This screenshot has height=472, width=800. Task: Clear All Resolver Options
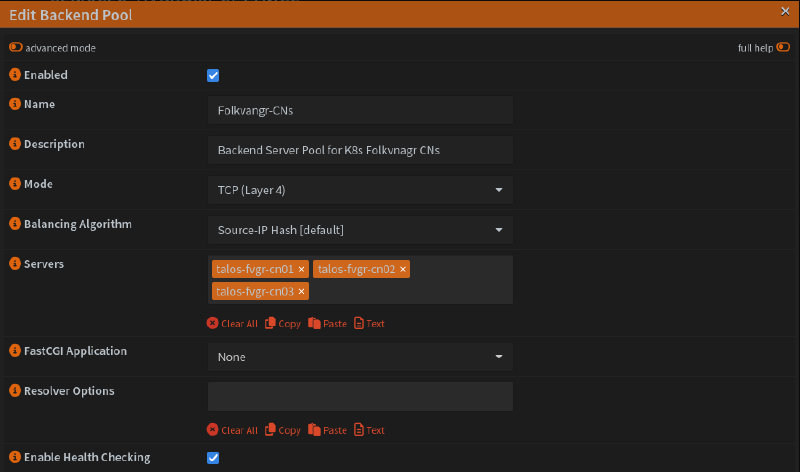[x=232, y=430]
